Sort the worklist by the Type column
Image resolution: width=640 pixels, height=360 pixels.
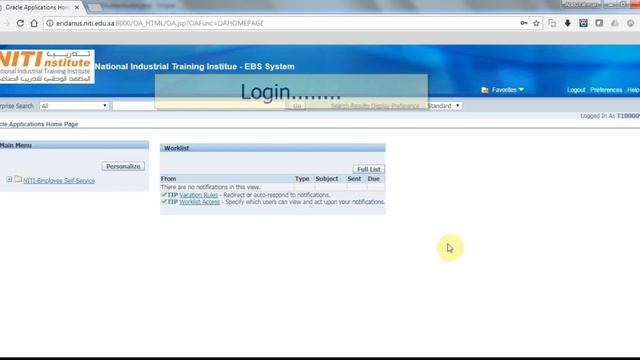pyautogui.click(x=302, y=179)
